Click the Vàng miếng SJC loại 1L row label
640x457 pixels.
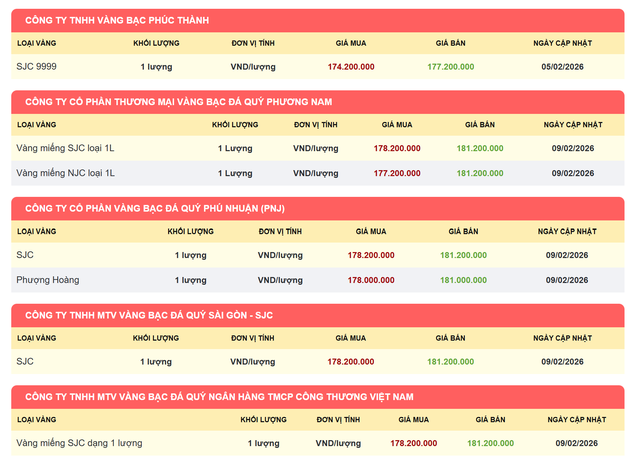[66, 148]
